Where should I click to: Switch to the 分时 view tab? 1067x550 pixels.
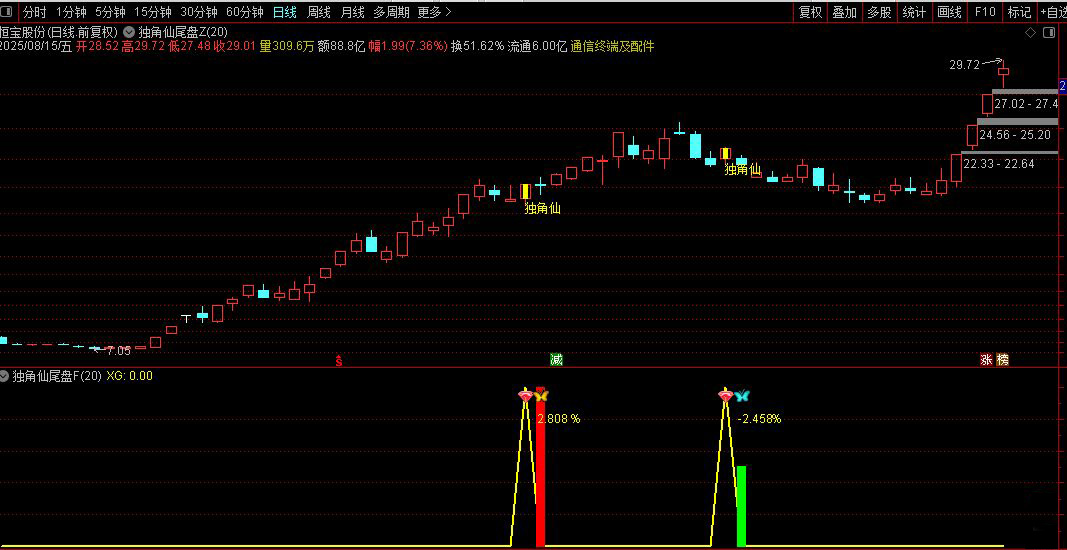34,12
